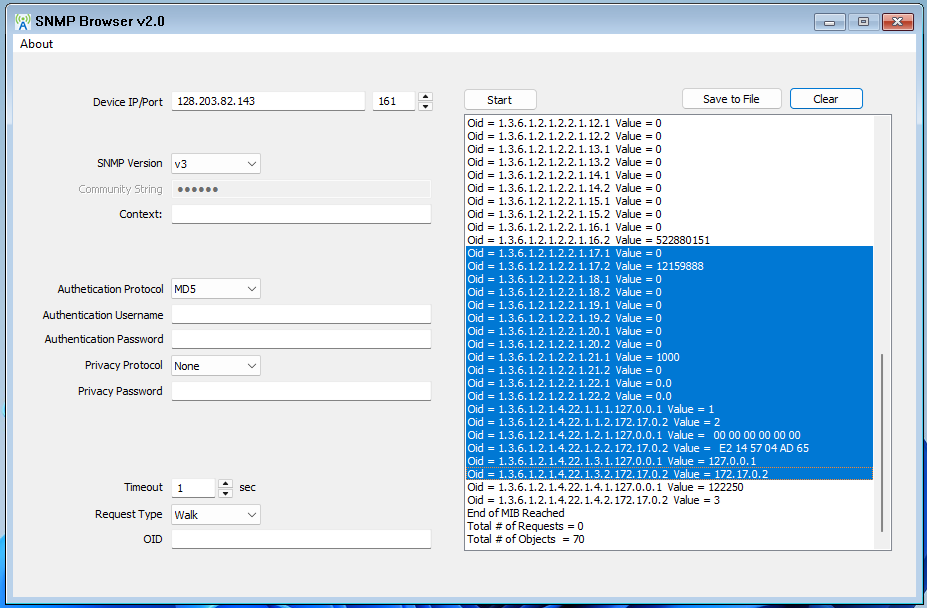The height and width of the screenshot is (608, 927).
Task: Click the OID input field
Action: pos(300,538)
